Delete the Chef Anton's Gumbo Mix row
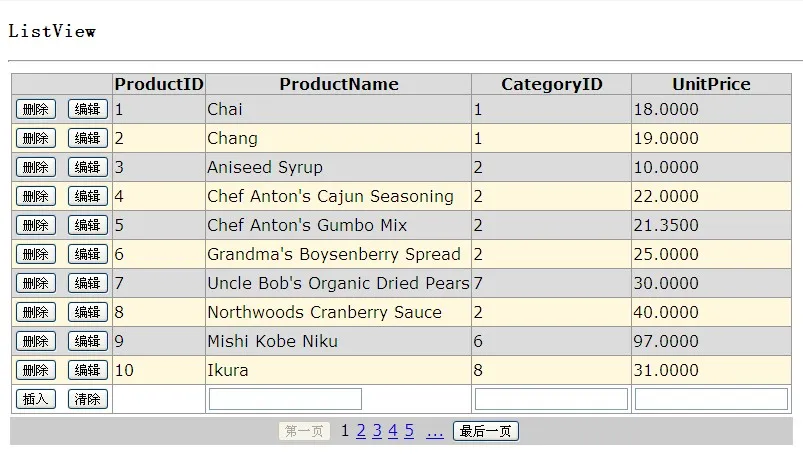This screenshot has height=460, width=803. point(35,225)
